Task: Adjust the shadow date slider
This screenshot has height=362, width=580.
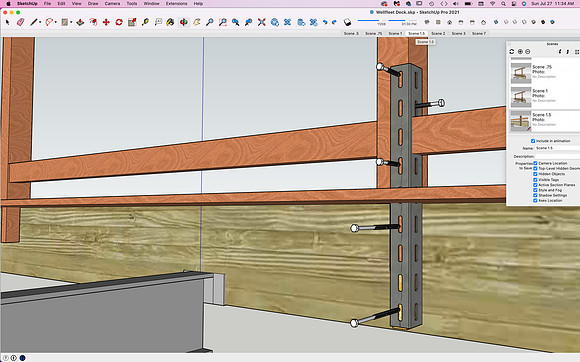Action: [373, 20]
